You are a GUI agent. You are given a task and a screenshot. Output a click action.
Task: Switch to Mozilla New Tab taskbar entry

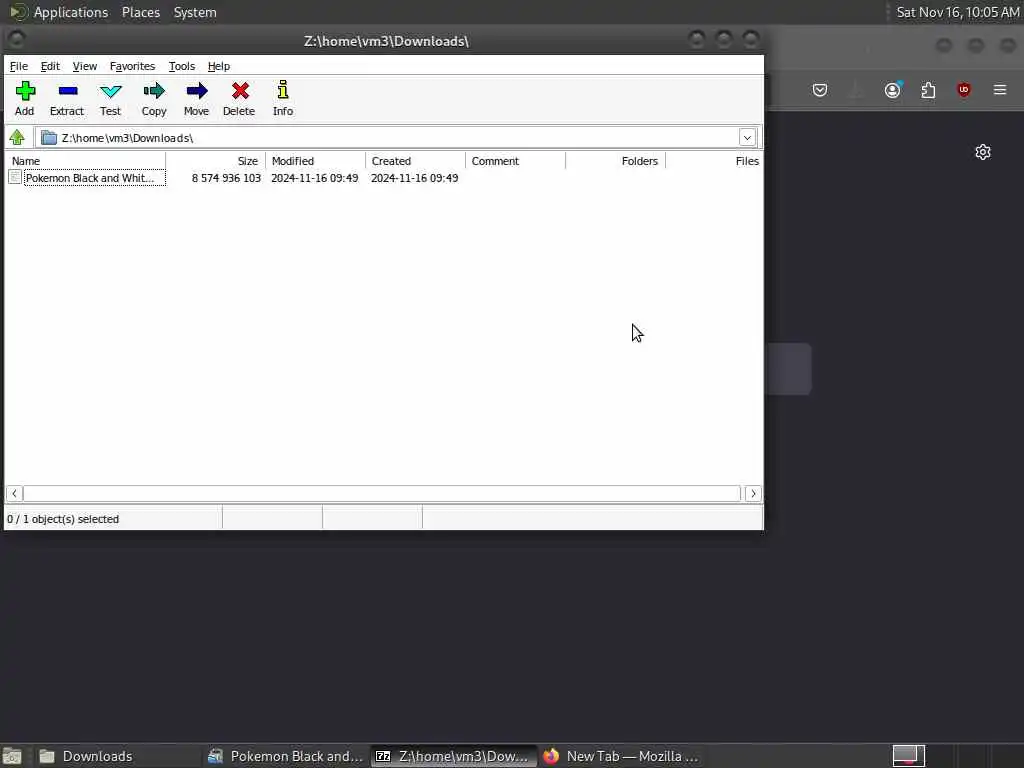(x=621, y=756)
